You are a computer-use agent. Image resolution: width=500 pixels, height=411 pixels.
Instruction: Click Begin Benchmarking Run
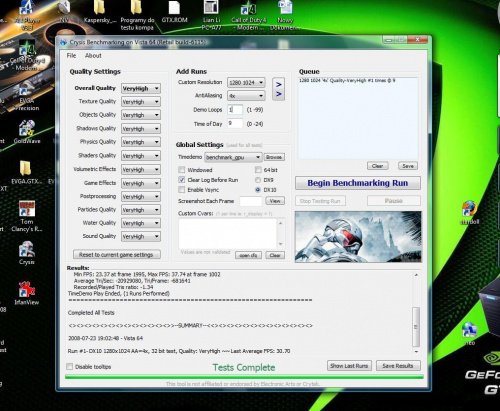[358, 183]
